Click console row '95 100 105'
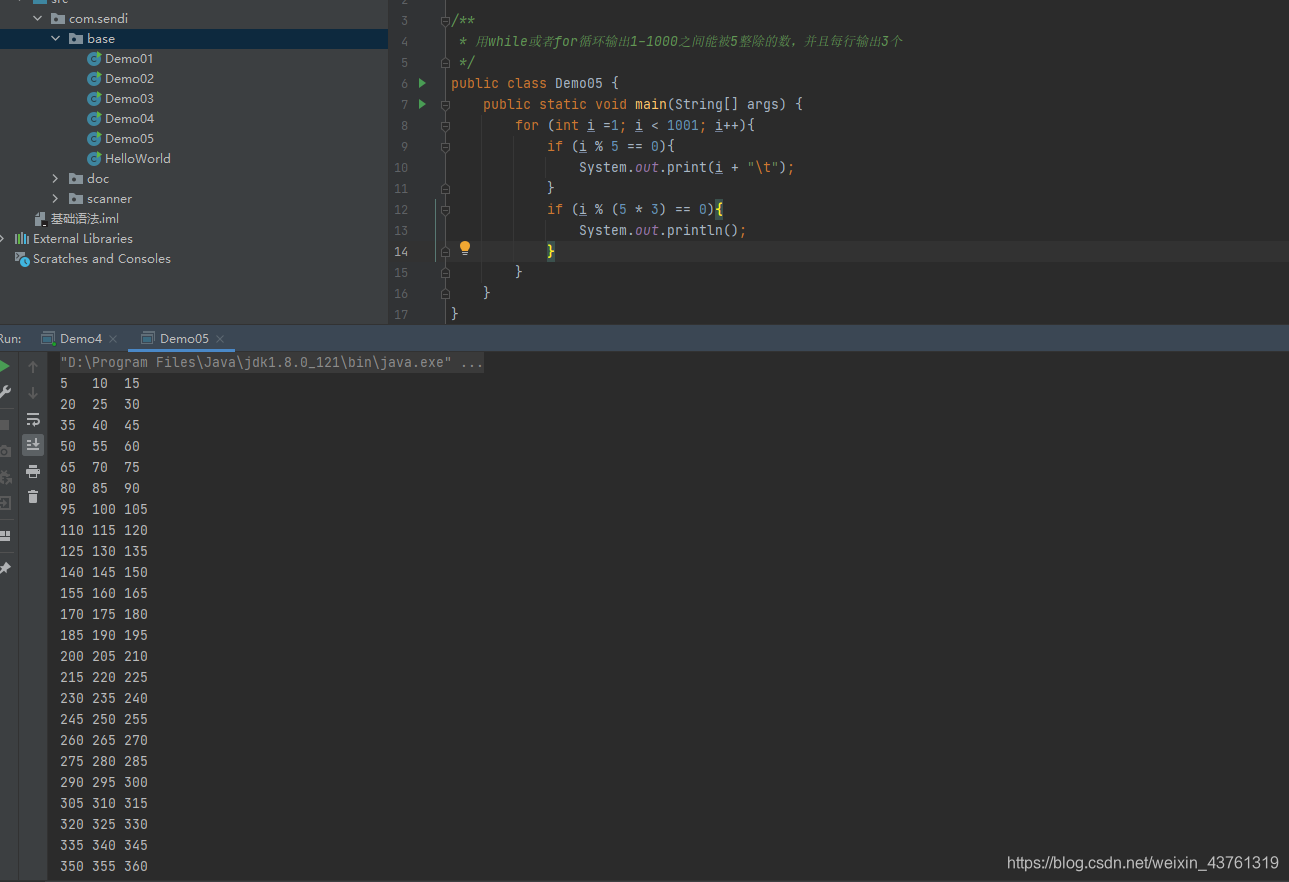This screenshot has height=882, width=1289. click(104, 510)
